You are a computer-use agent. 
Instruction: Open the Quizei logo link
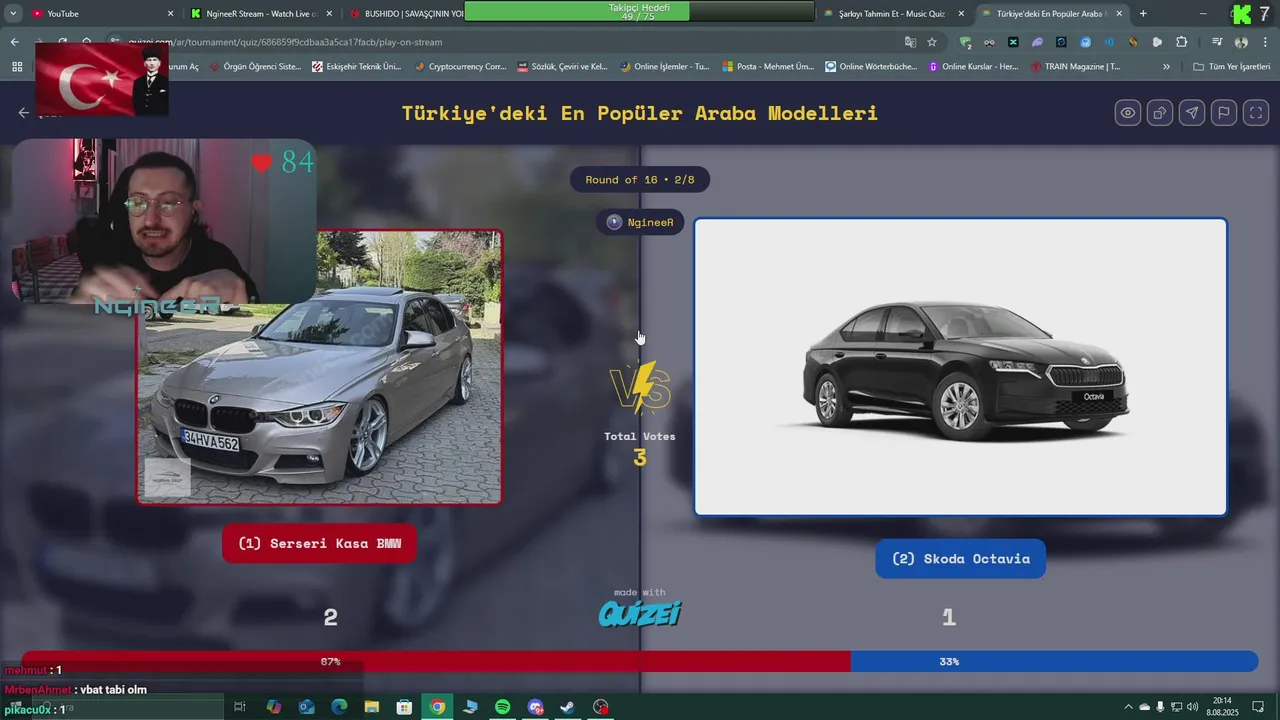(640, 613)
